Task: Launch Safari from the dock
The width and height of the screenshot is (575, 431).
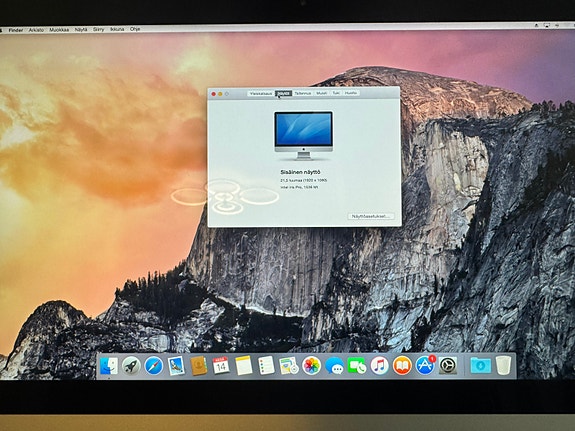Action: click(x=154, y=366)
